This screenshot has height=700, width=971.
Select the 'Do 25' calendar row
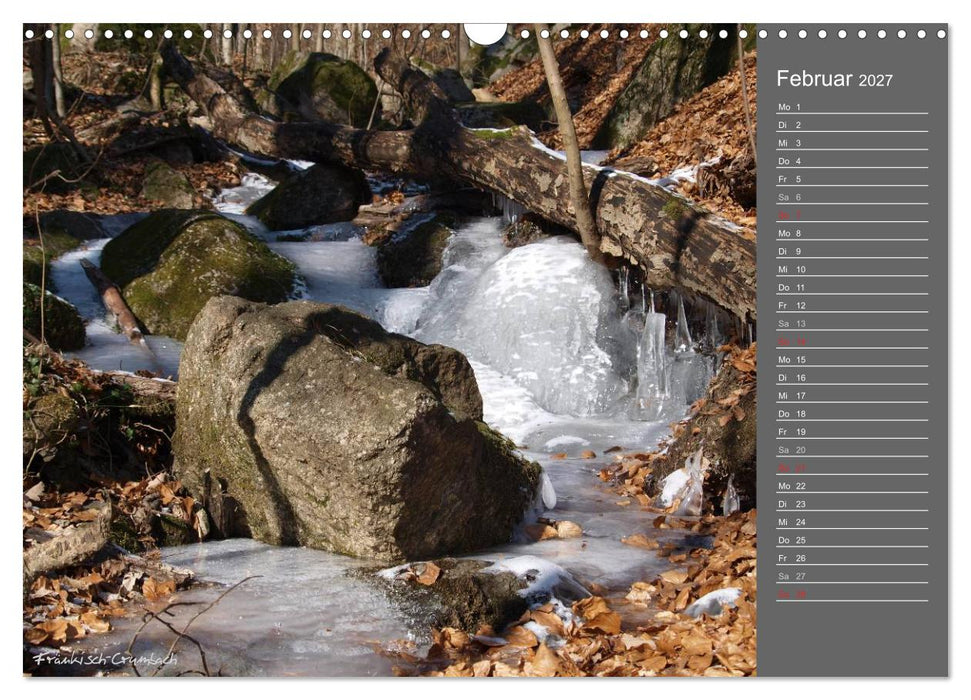(x=852, y=540)
